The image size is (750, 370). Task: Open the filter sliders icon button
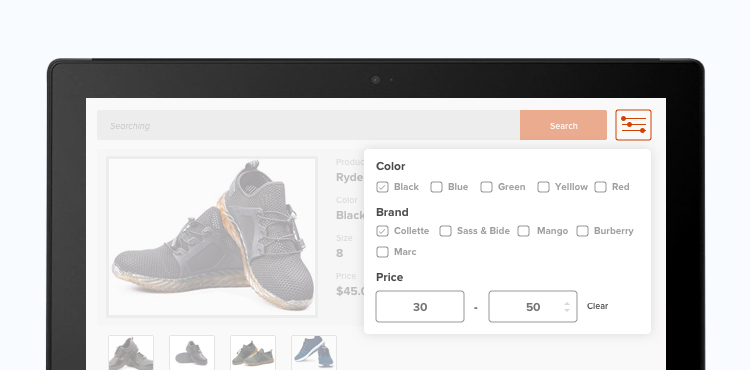click(633, 125)
